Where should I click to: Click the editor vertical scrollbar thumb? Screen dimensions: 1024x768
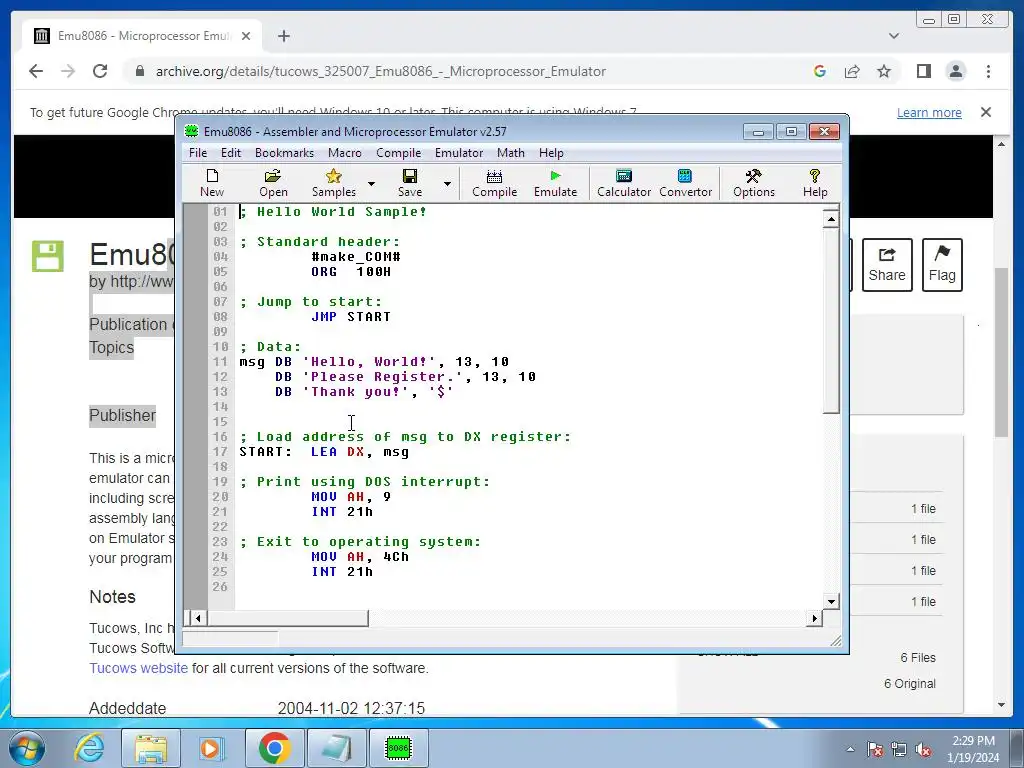pyautogui.click(x=831, y=320)
